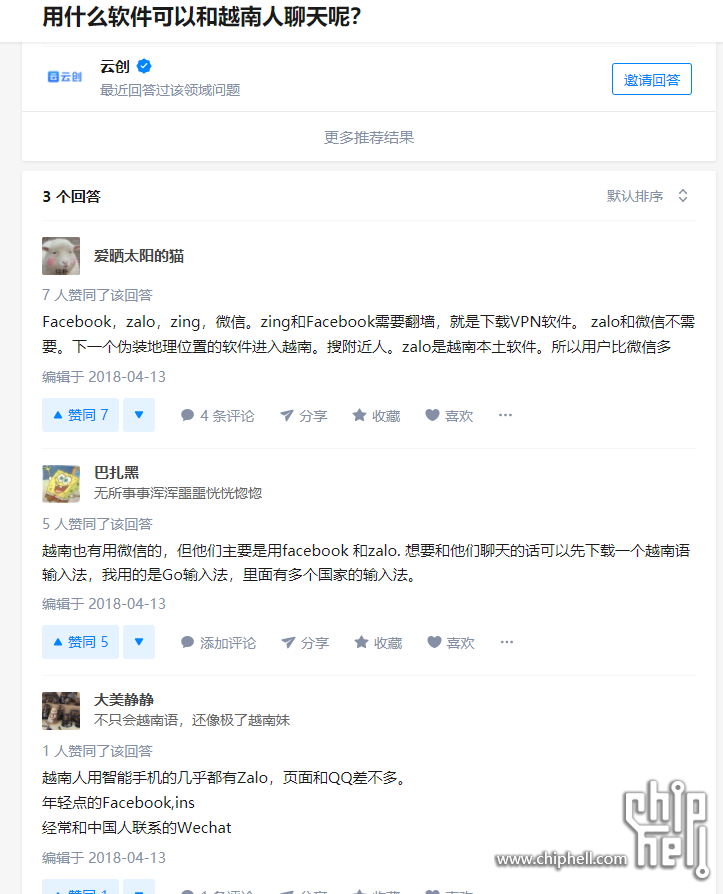Click 添加评论 on the second answer
This screenshot has height=894, width=723.
click(218, 643)
